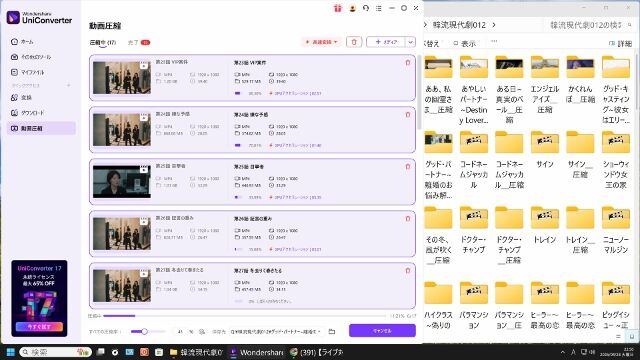640x360 pixels.
Task: Click the UniConverter 17 promo banner button
Action: click(x=39, y=327)
